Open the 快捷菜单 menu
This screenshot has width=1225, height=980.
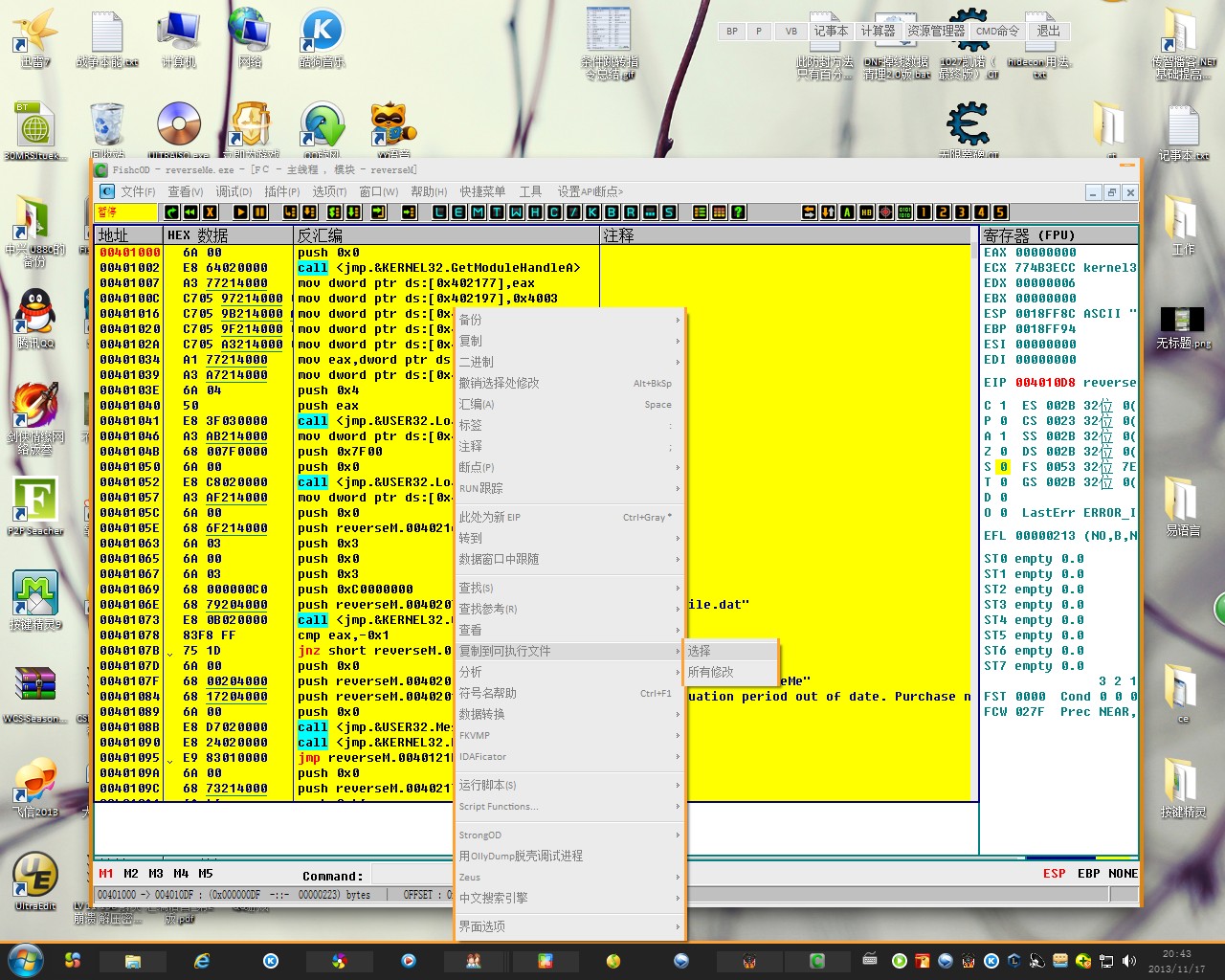coord(482,191)
